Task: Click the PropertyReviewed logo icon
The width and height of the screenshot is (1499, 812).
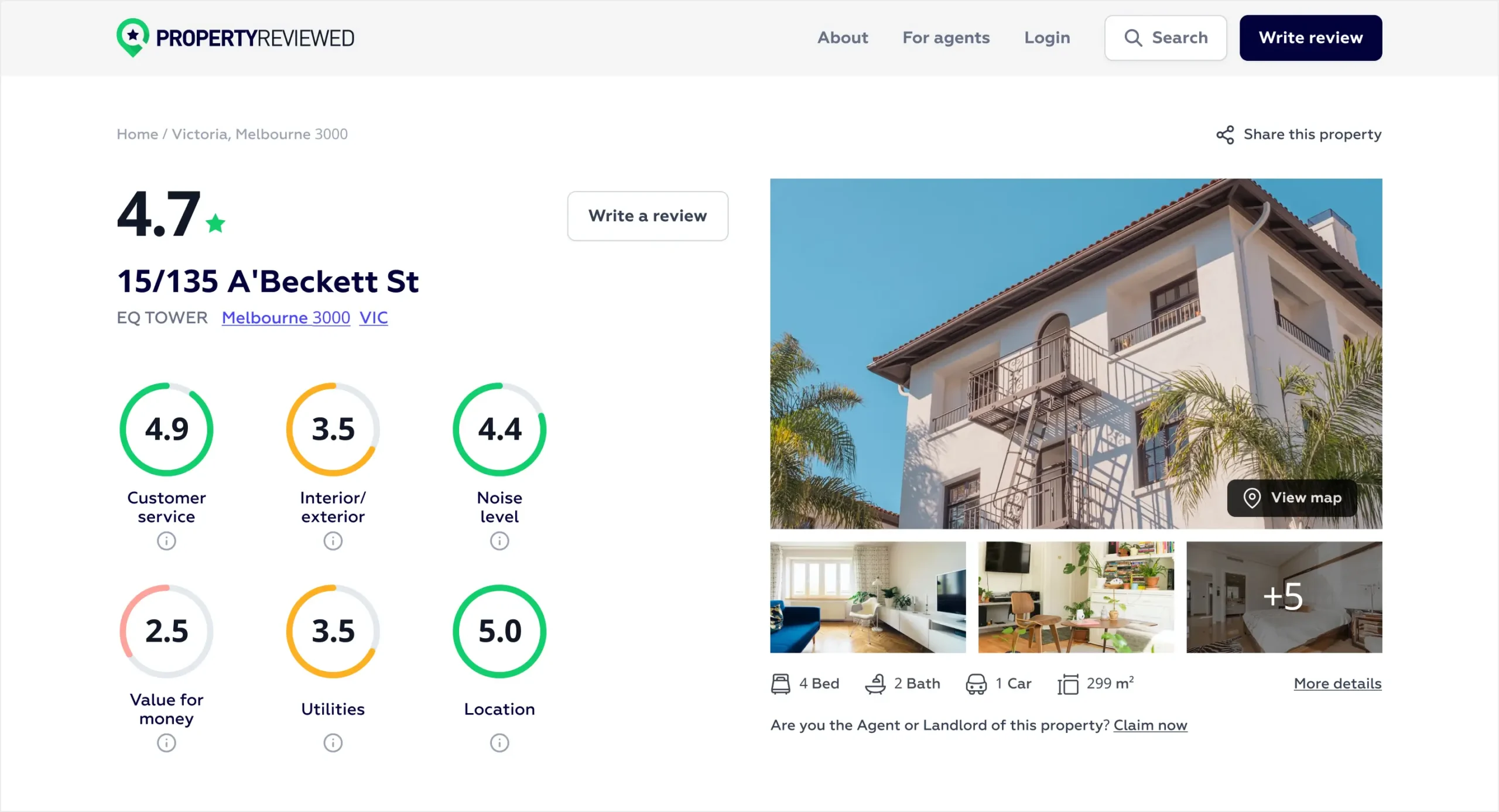Action: pos(133,37)
